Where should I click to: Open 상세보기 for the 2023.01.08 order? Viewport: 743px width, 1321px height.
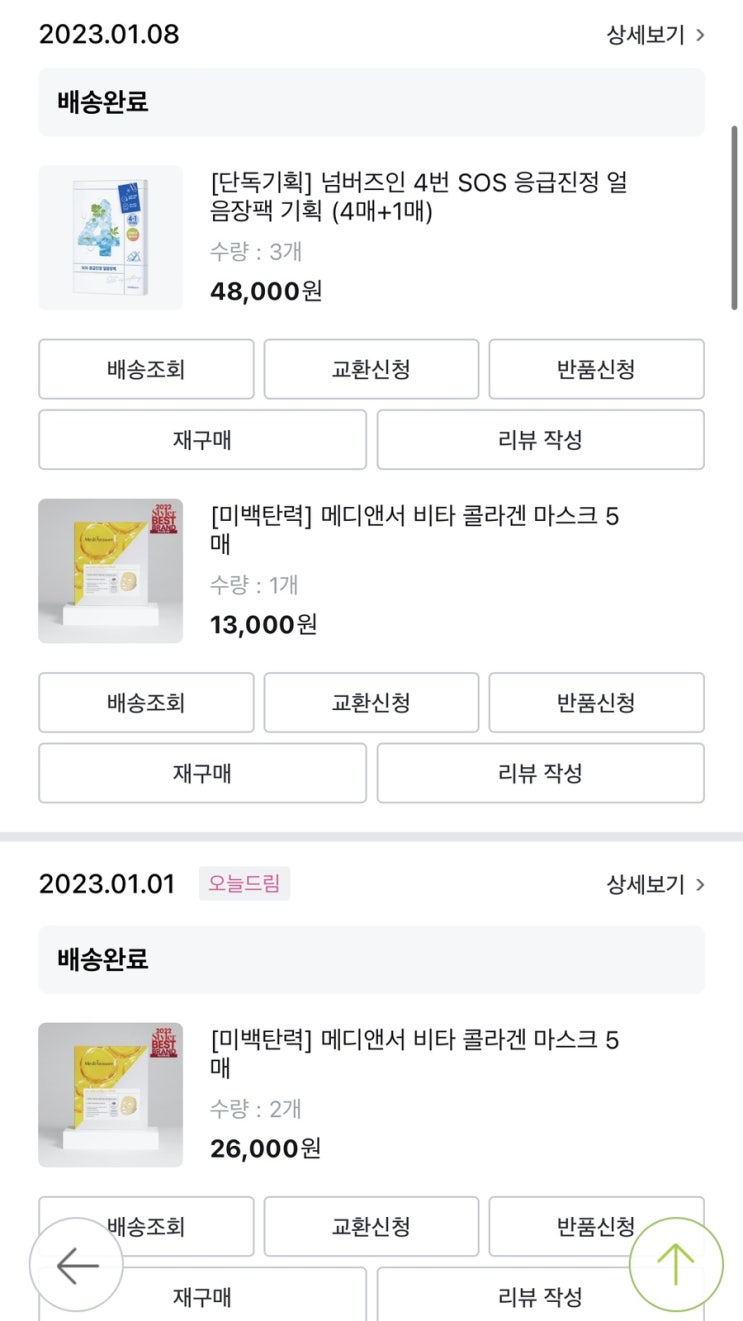[655, 35]
